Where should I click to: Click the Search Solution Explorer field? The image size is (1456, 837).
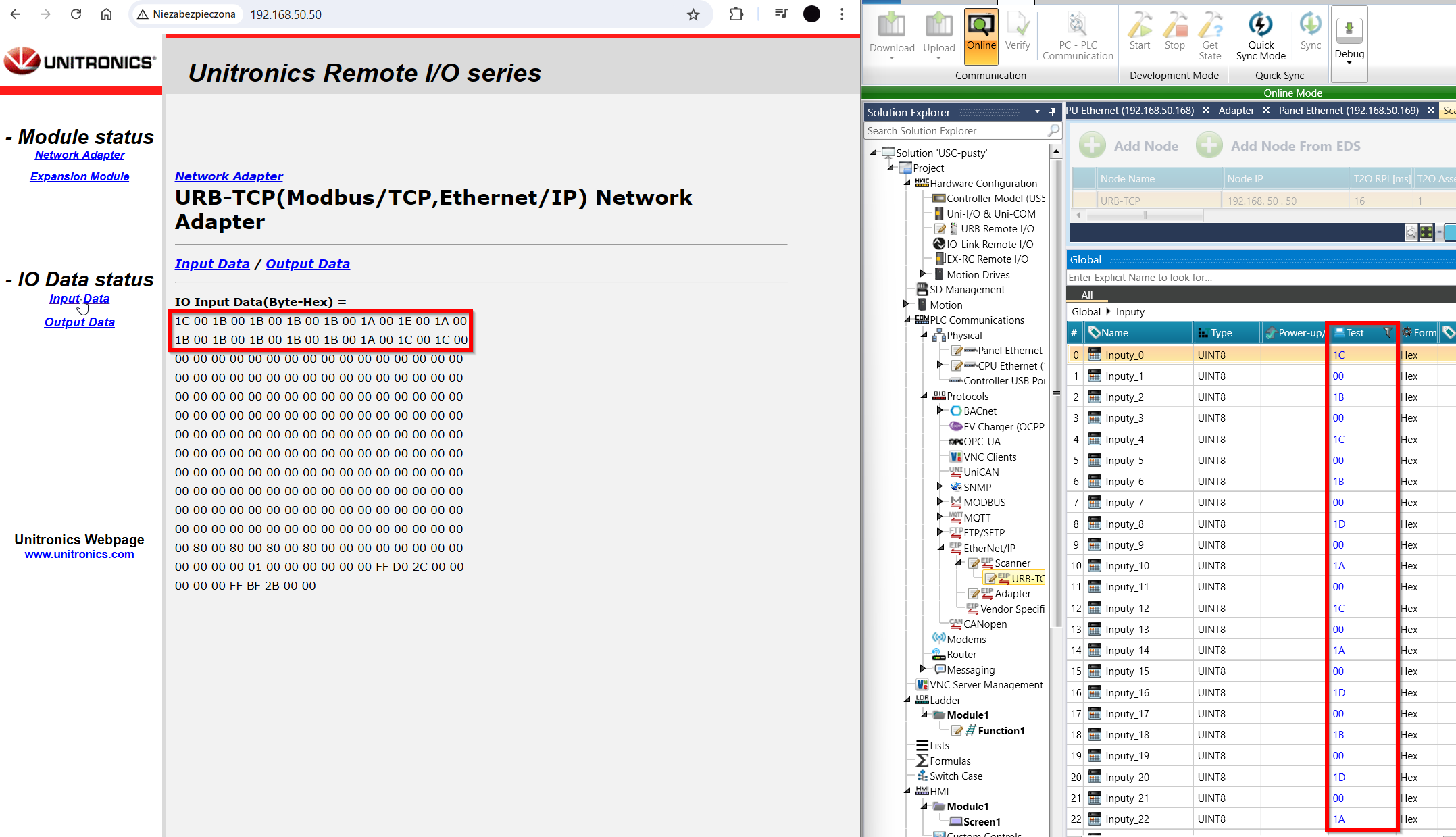point(955,131)
